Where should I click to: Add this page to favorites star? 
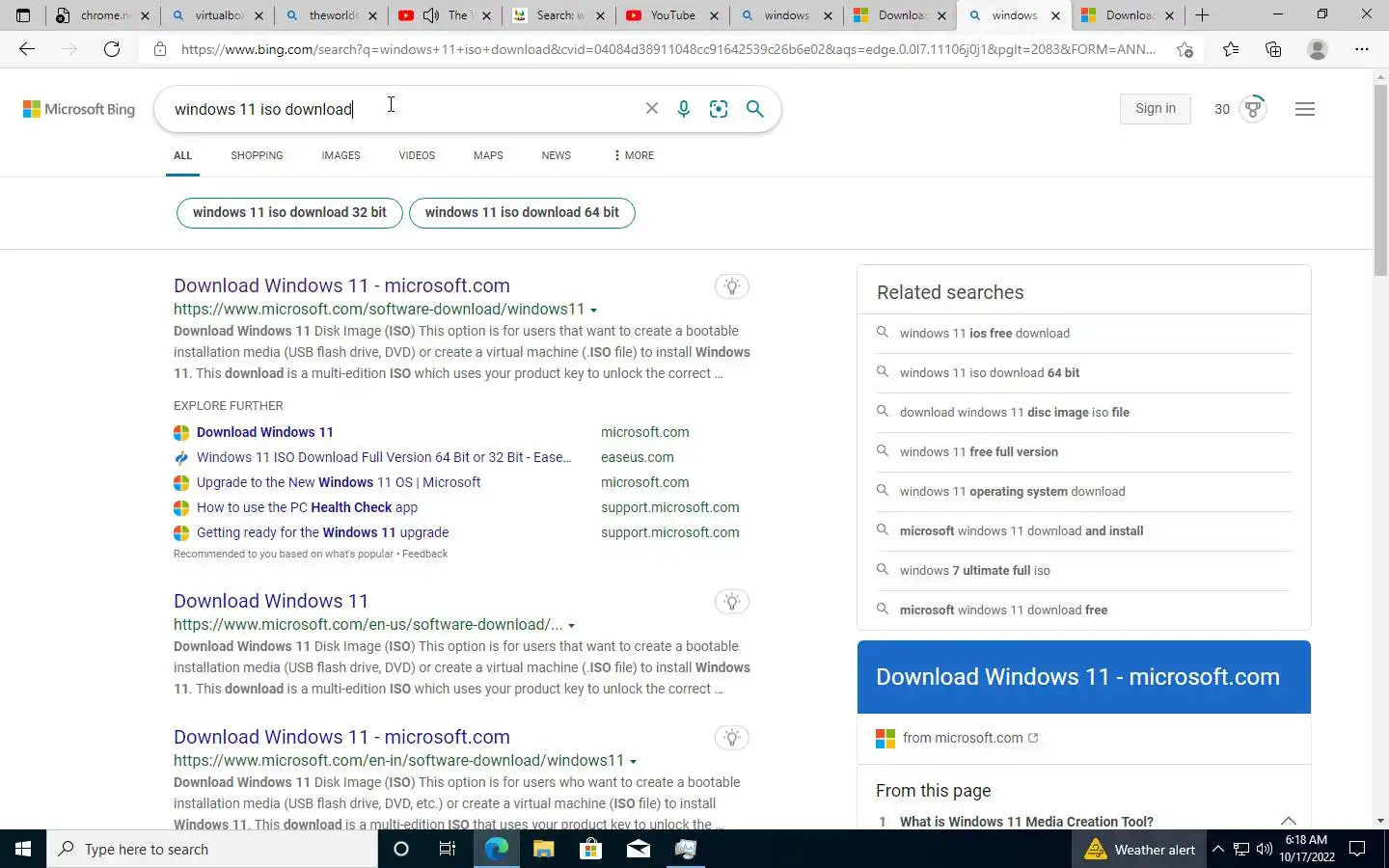(x=1185, y=49)
